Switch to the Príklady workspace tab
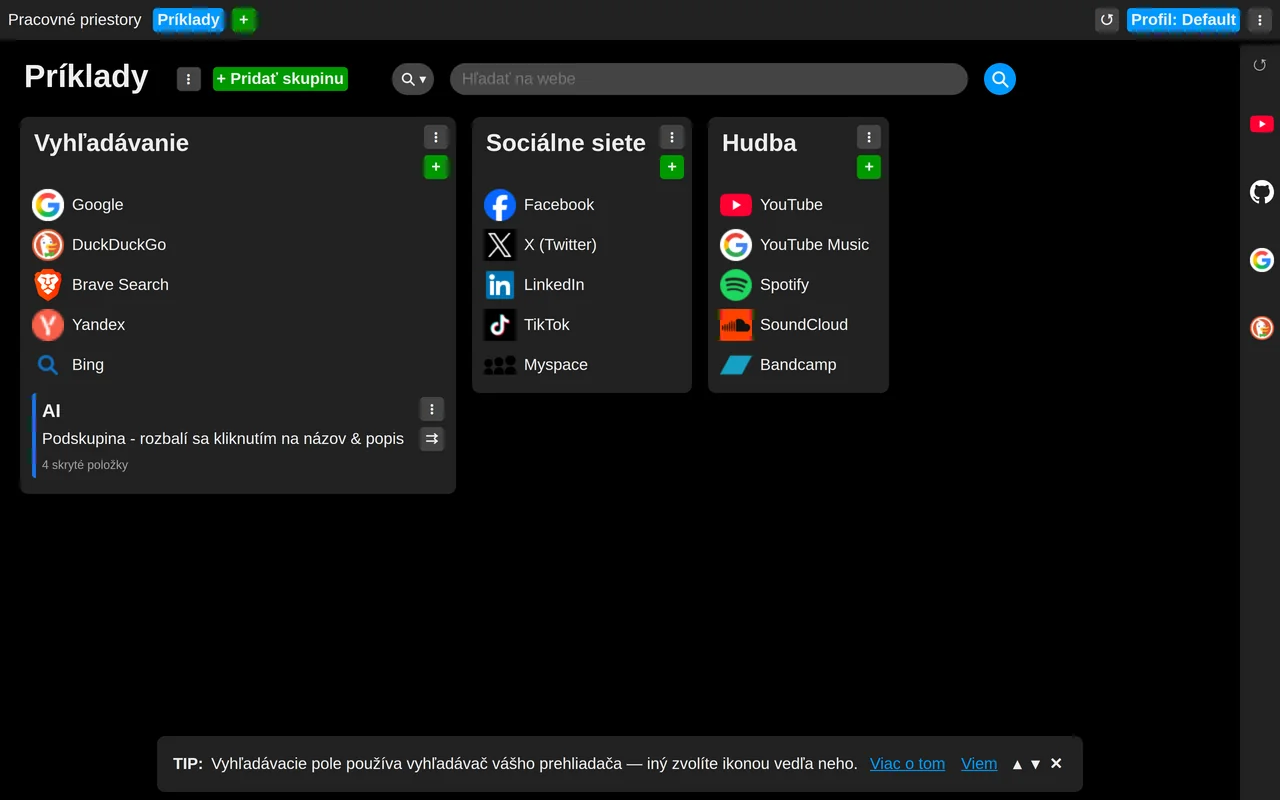 (189, 20)
